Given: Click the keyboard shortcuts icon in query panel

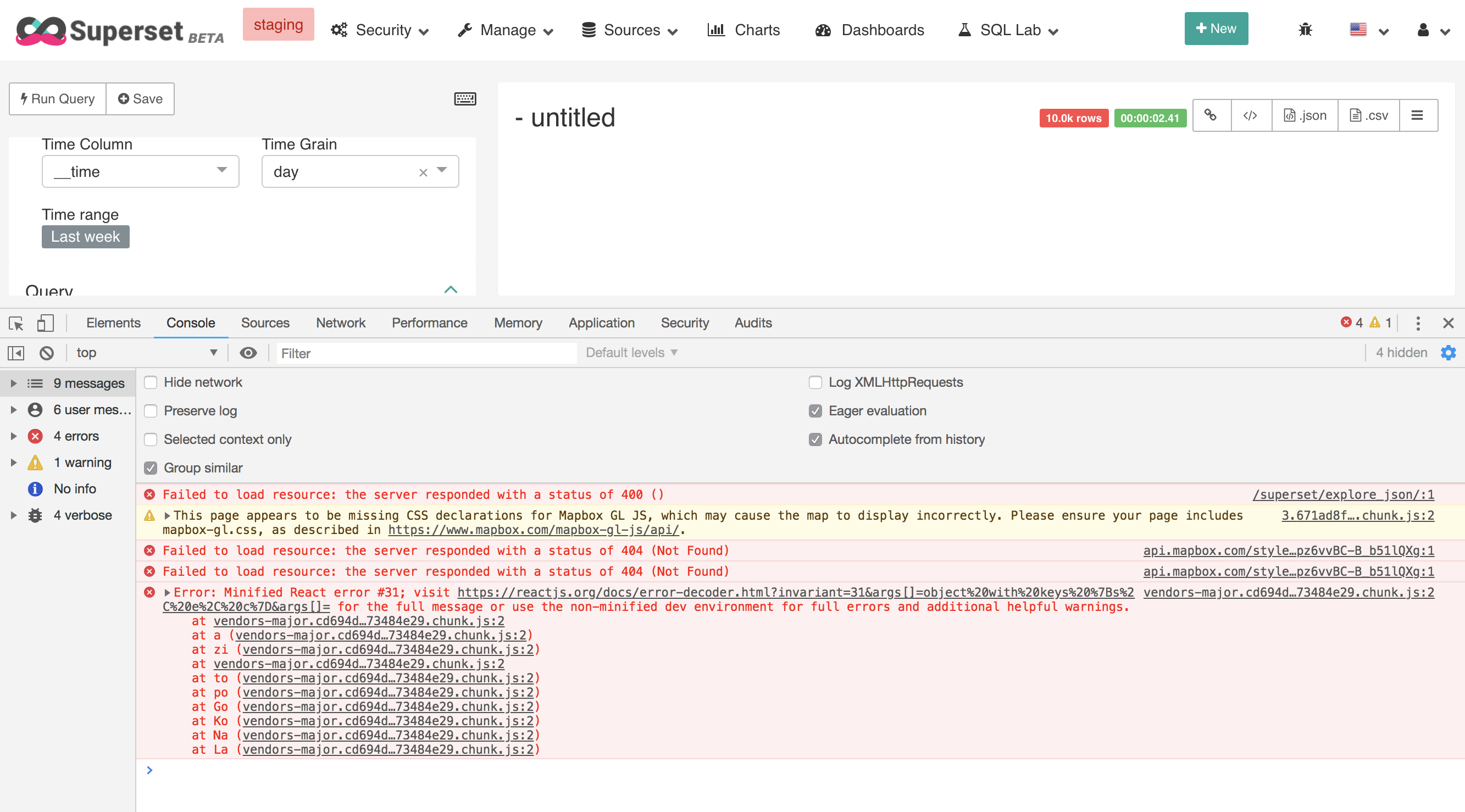Looking at the screenshot, I should [x=465, y=98].
